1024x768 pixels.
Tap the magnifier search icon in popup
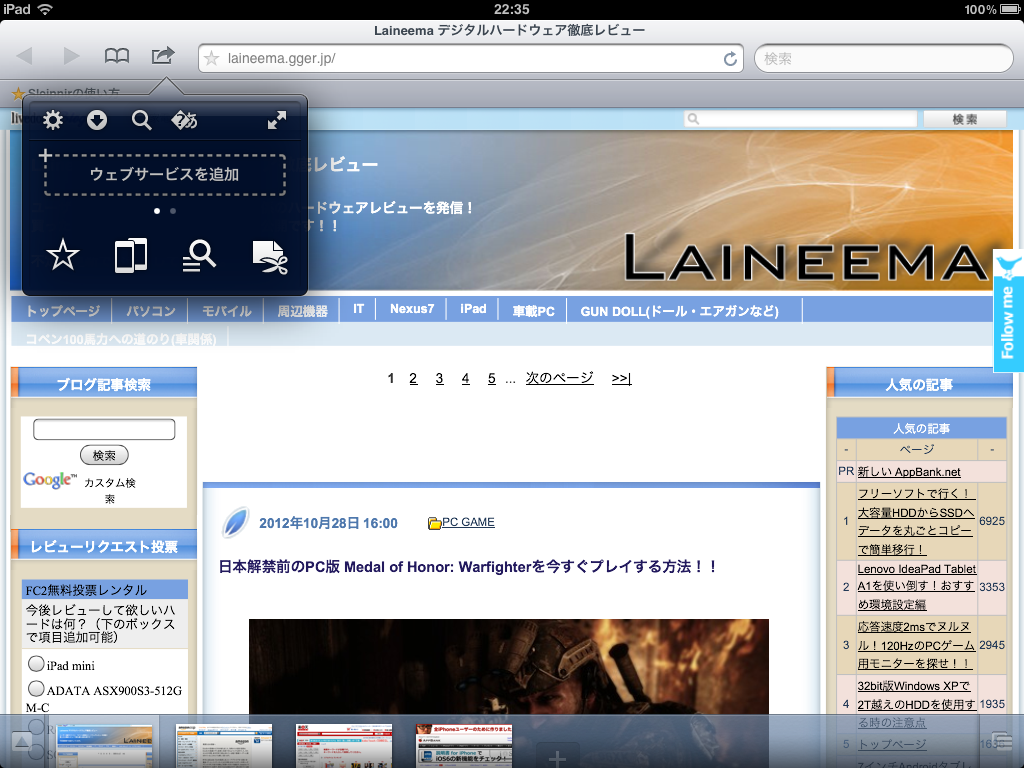click(x=141, y=120)
